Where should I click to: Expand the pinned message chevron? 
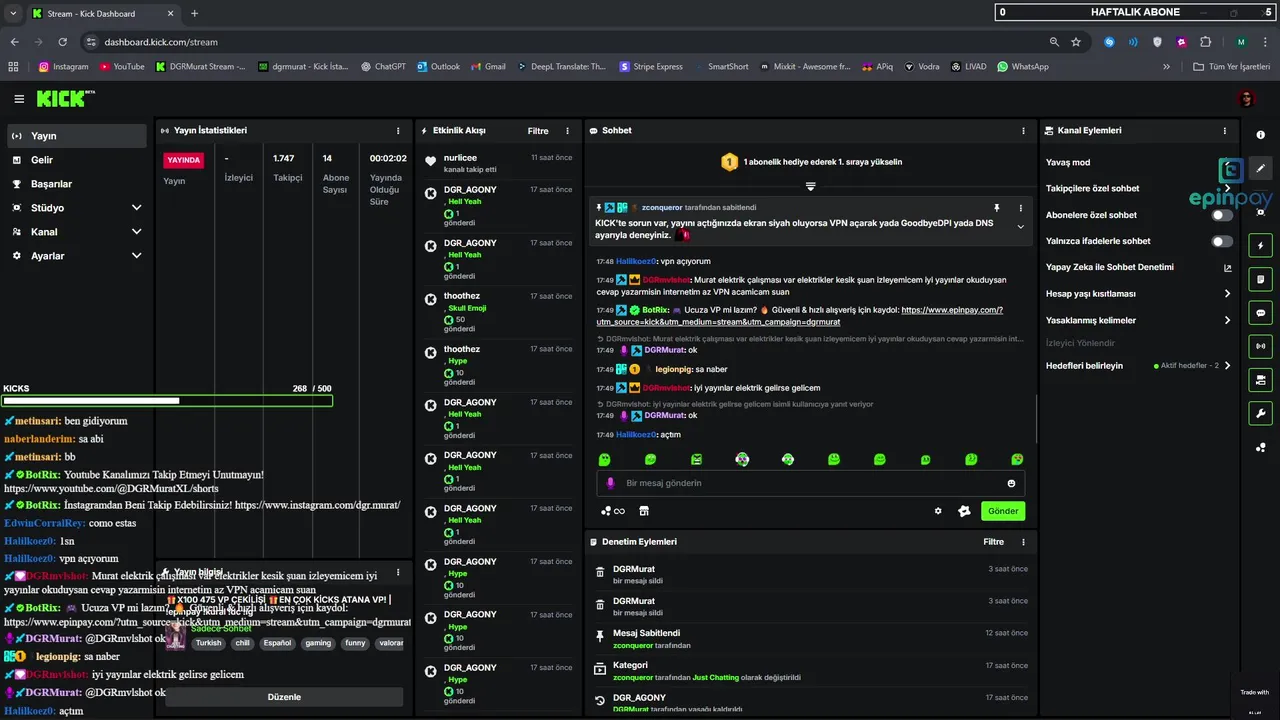coord(1021,227)
